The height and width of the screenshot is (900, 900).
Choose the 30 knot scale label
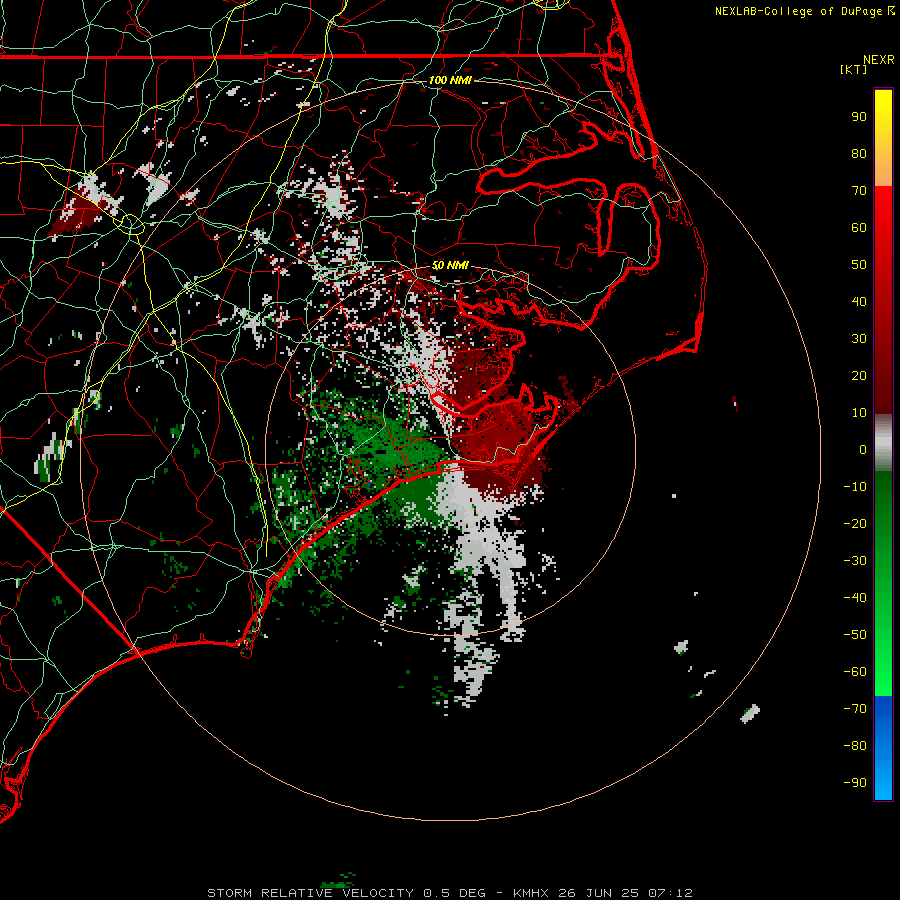(x=859, y=339)
